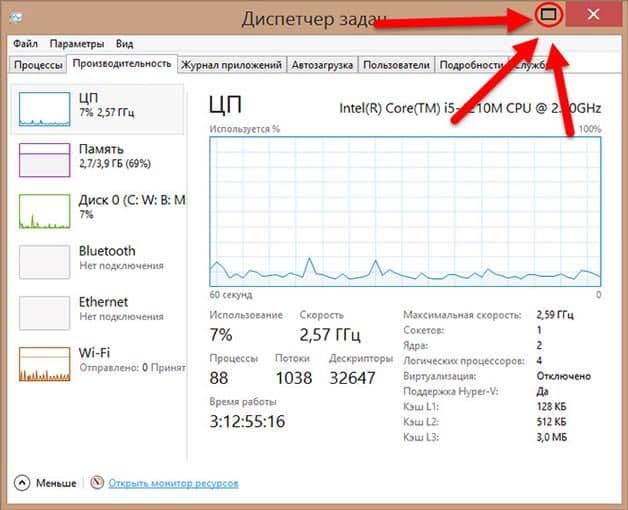Click the Intel(R) Core(TM) processor name
628x510 pixels.
pyautogui.click(x=470, y=108)
